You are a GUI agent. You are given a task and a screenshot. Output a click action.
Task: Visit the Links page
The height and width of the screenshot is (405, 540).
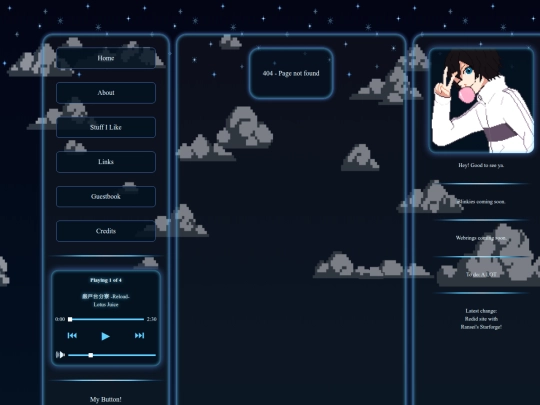[106, 162]
